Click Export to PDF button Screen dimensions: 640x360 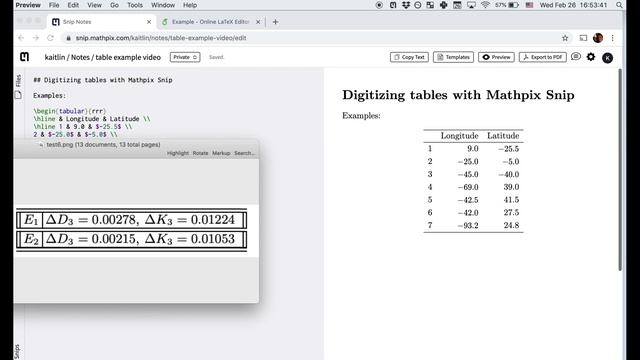[542, 57]
